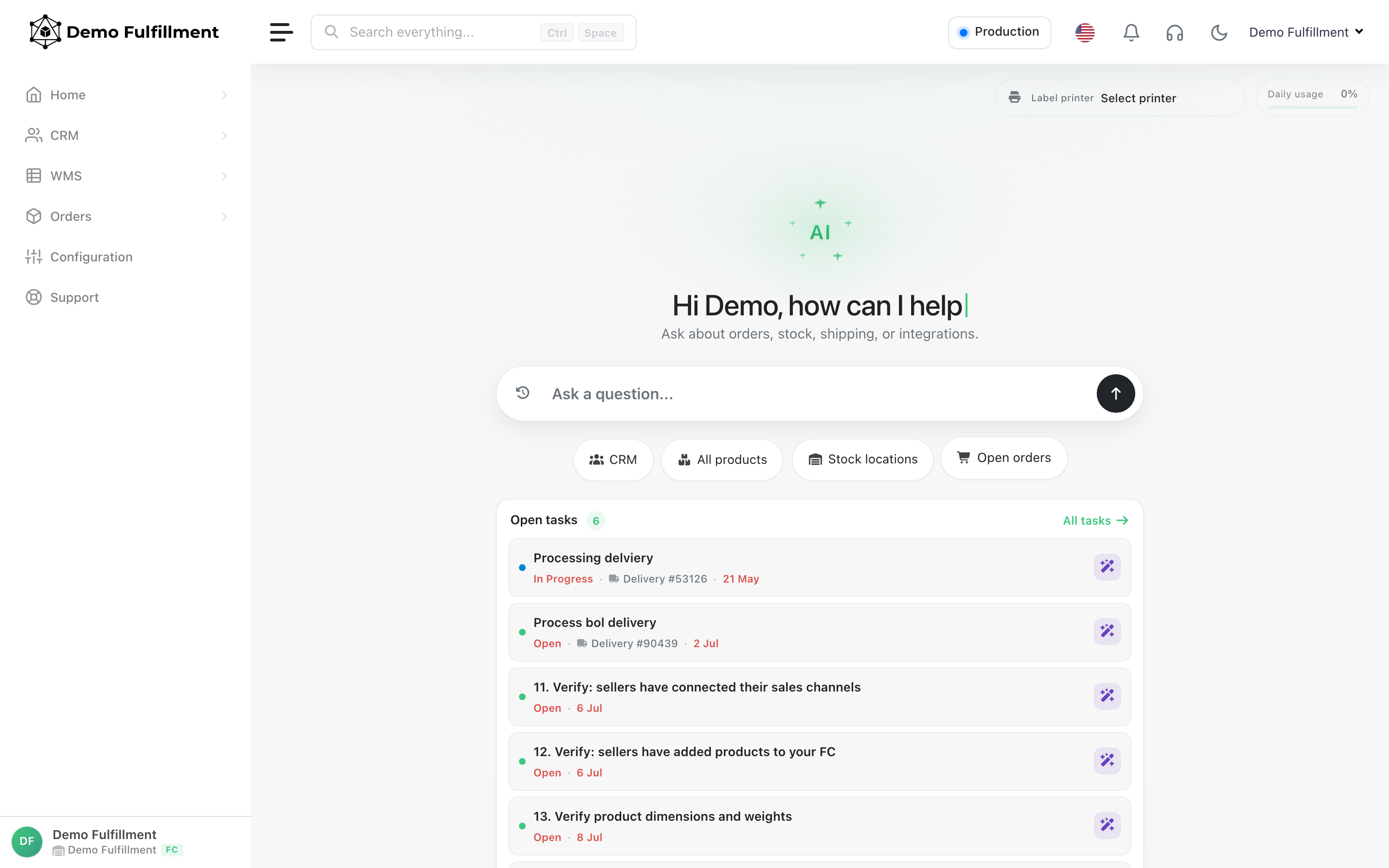Click the '8 Jul' due date text
The image size is (1389, 868).
[x=589, y=837]
